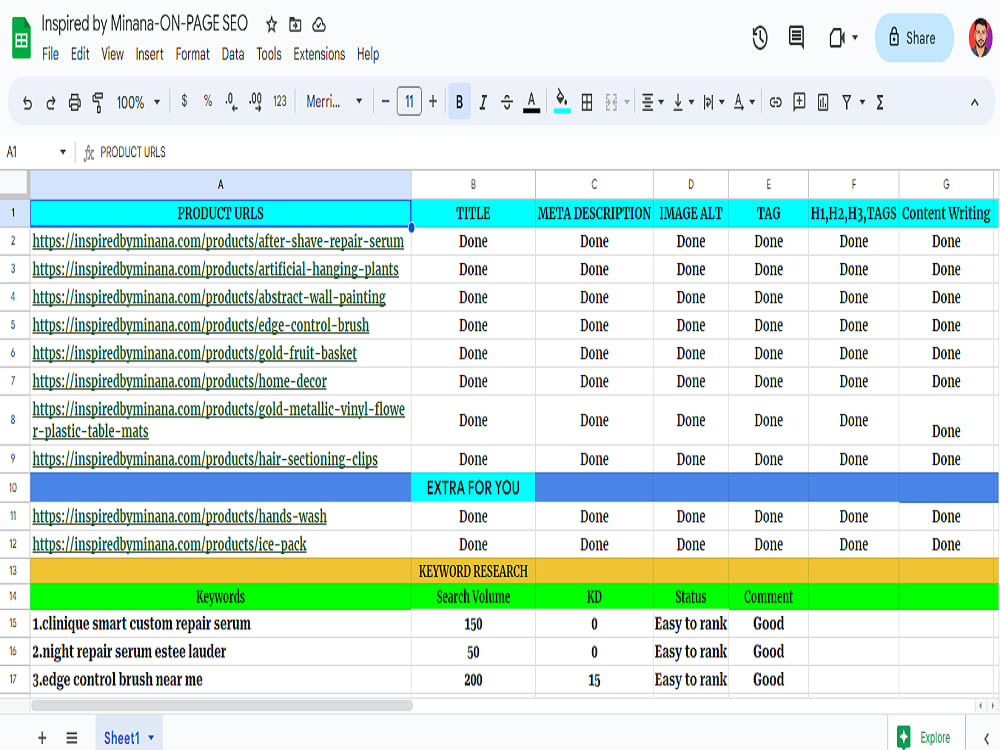Open the Edit menu

[80, 54]
